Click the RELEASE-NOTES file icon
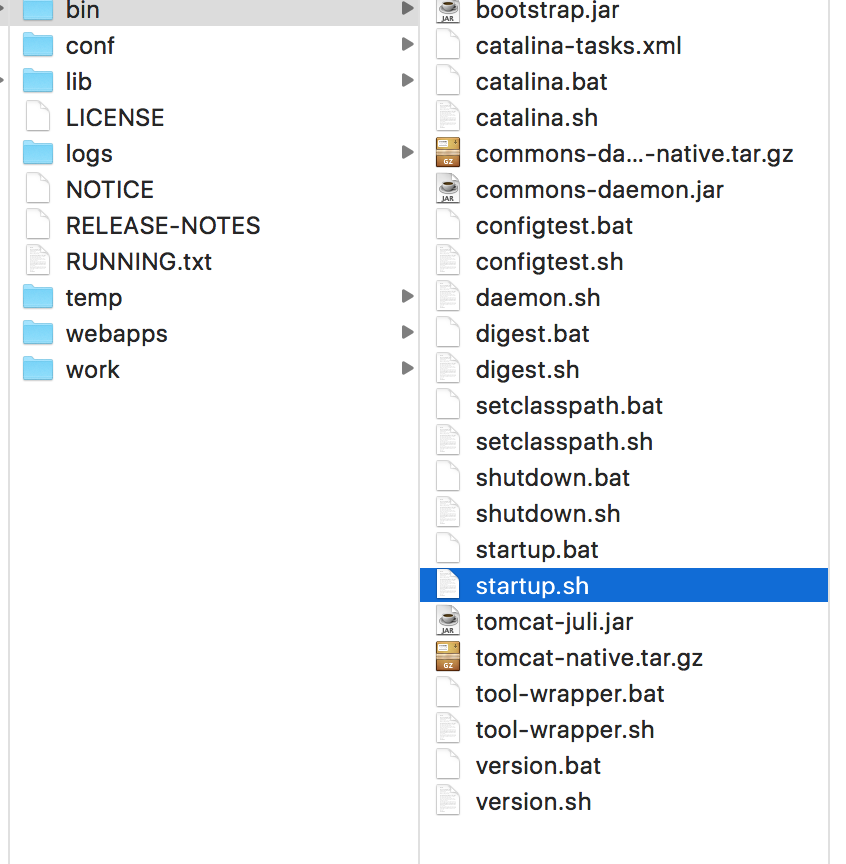Viewport: 846px width, 864px height. tap(38, 225)
